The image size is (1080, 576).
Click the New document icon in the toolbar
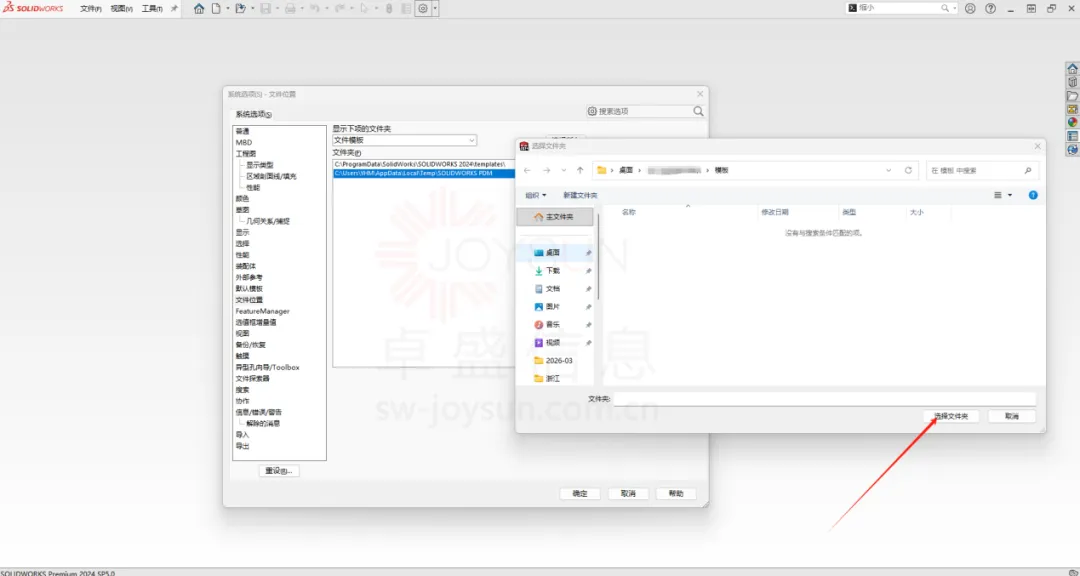[215, 8]
